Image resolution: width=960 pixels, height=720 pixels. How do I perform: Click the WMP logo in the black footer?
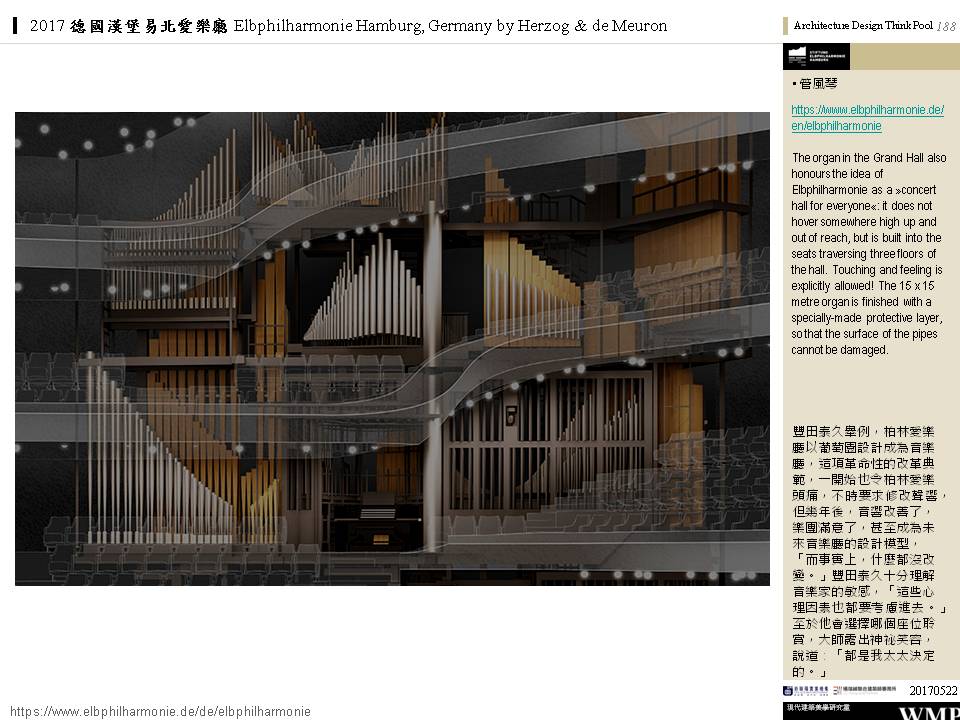tap(928, 712)
